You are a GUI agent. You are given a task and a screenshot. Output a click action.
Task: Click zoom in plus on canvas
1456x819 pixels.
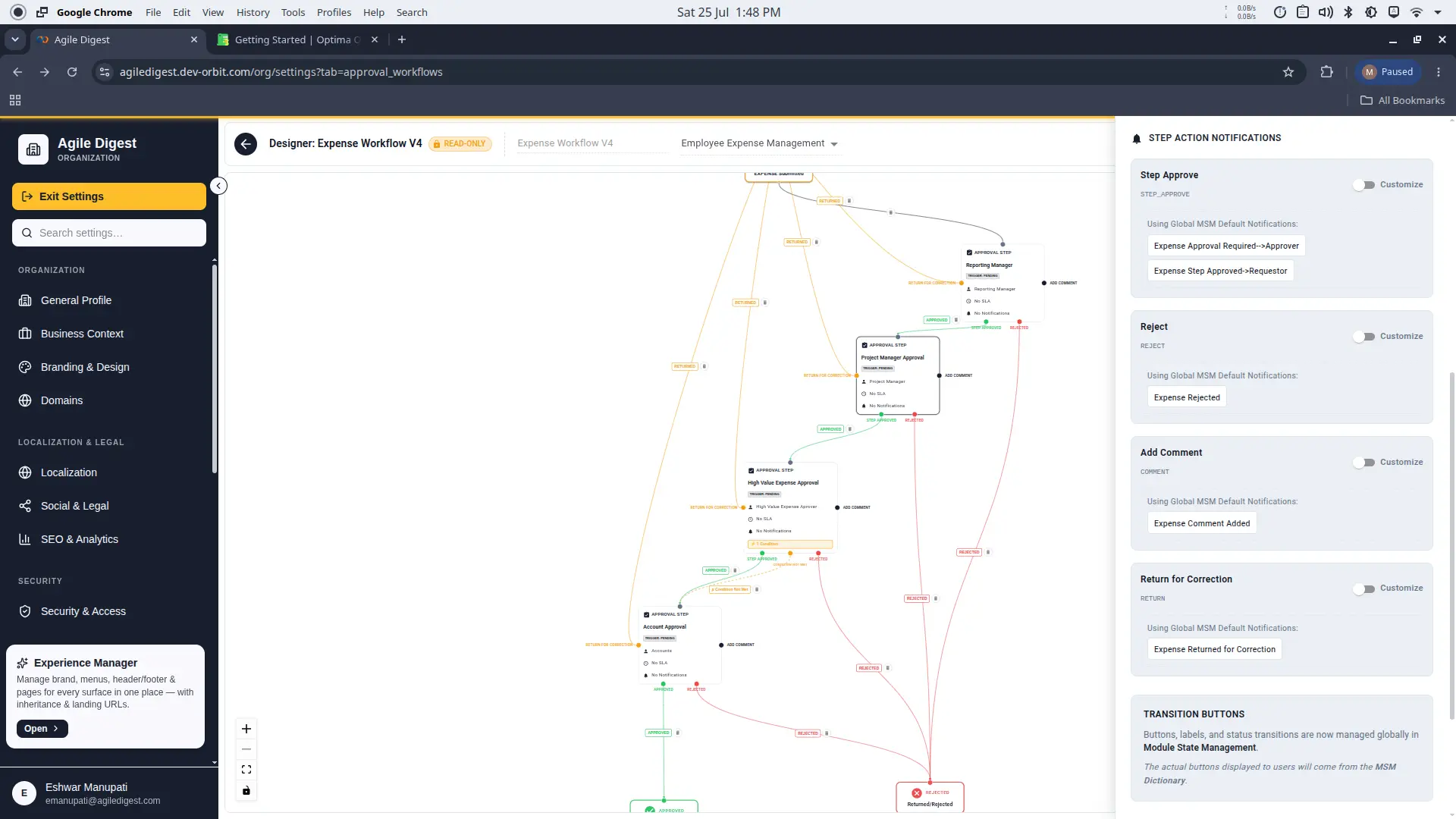246,729
